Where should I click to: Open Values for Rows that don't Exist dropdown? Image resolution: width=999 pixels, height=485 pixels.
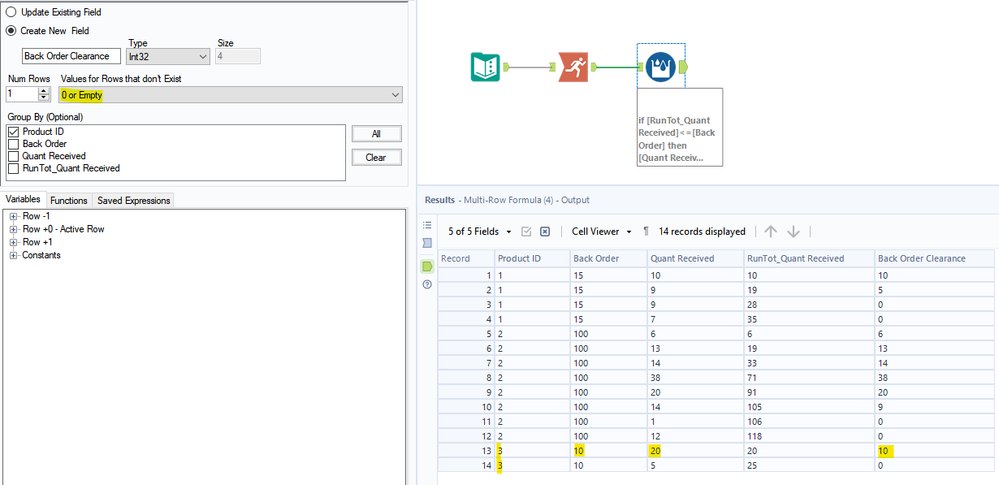231,95
